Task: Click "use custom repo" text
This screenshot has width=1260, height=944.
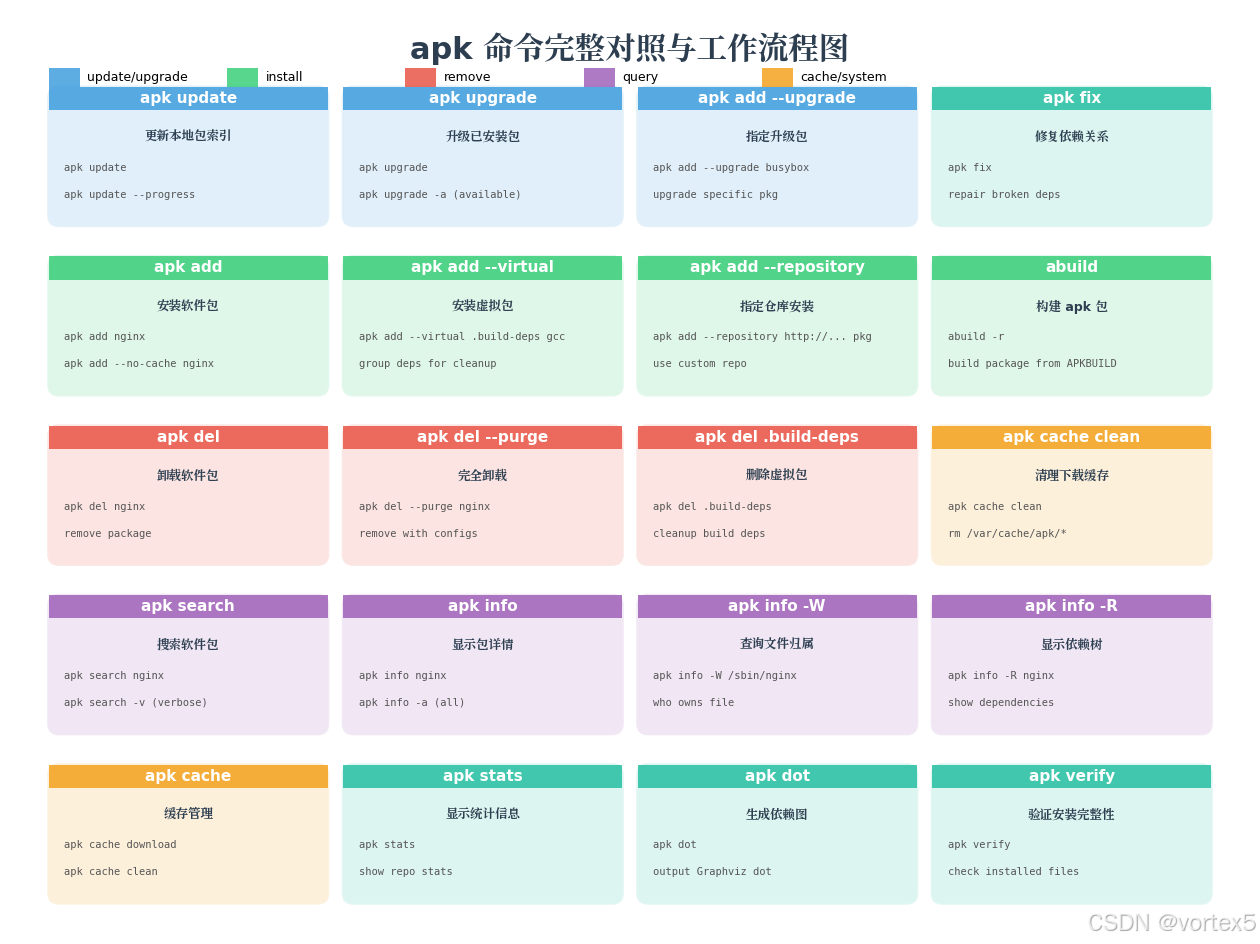Action: click(x=700, y=364)
